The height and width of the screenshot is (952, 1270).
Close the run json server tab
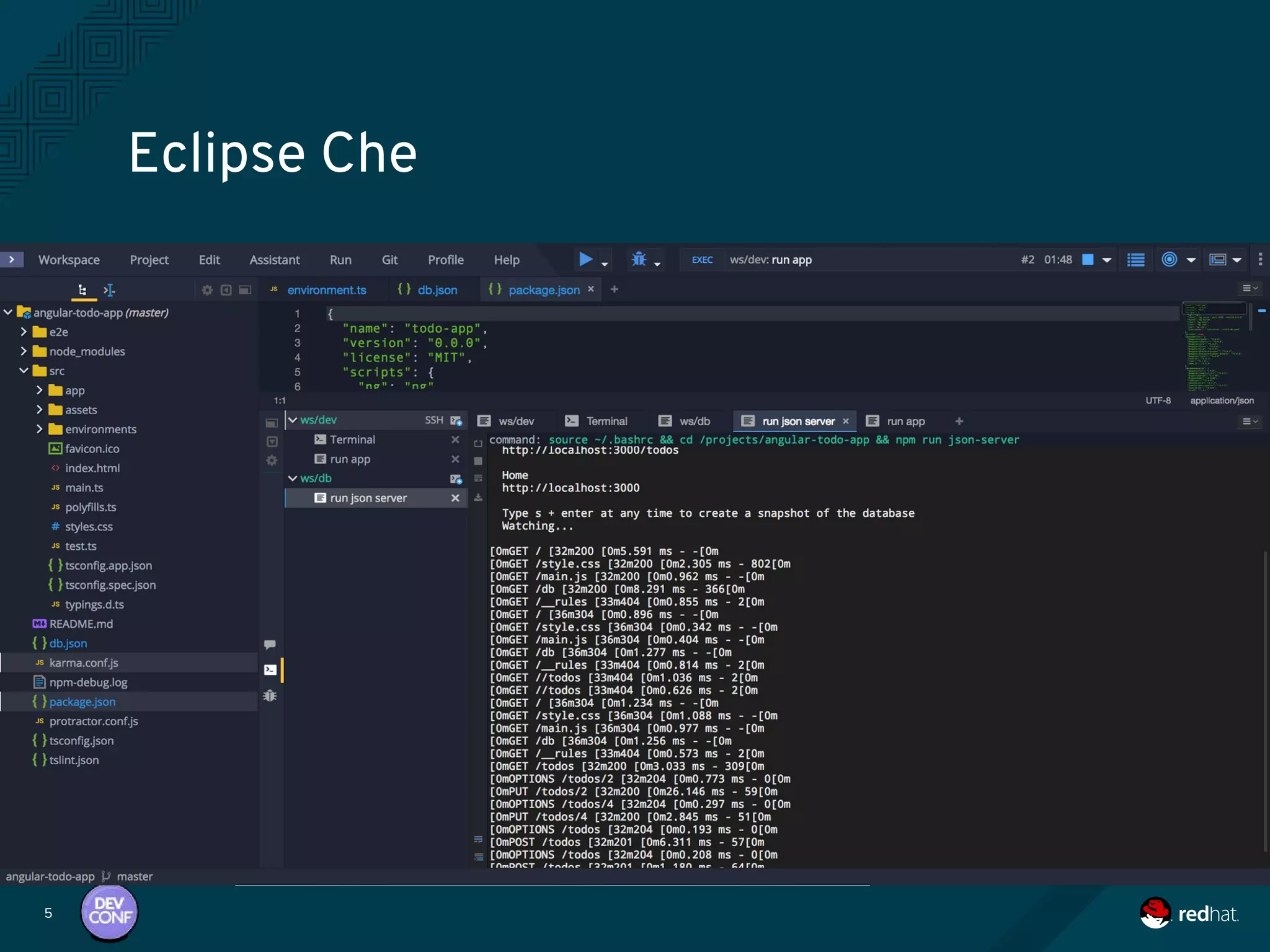(x=846, y=421)
